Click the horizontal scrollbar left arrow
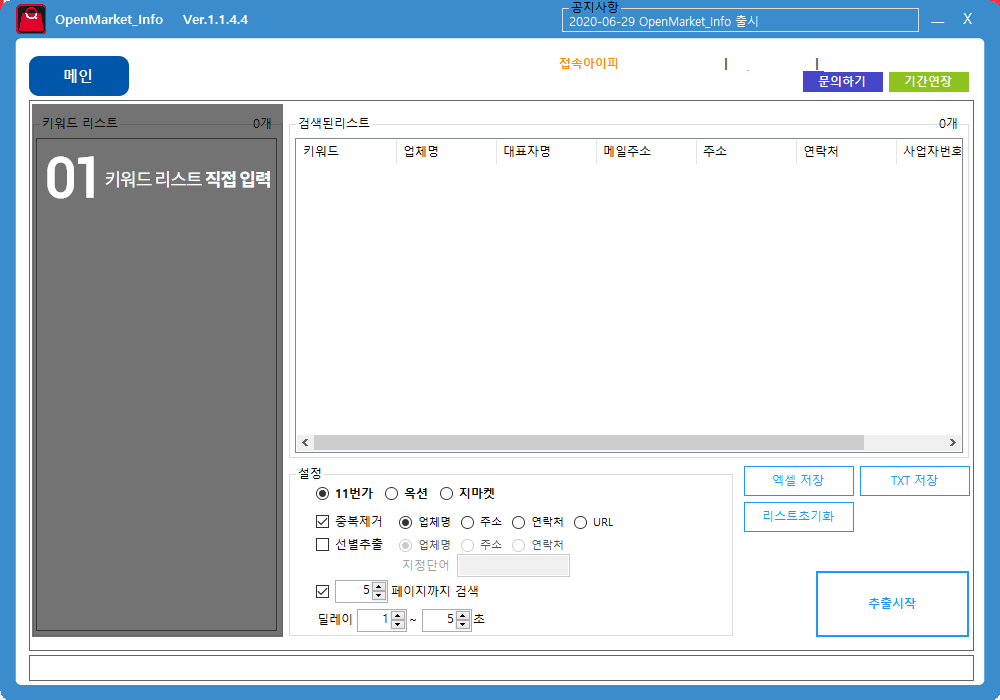 click(x=305, y=442)
